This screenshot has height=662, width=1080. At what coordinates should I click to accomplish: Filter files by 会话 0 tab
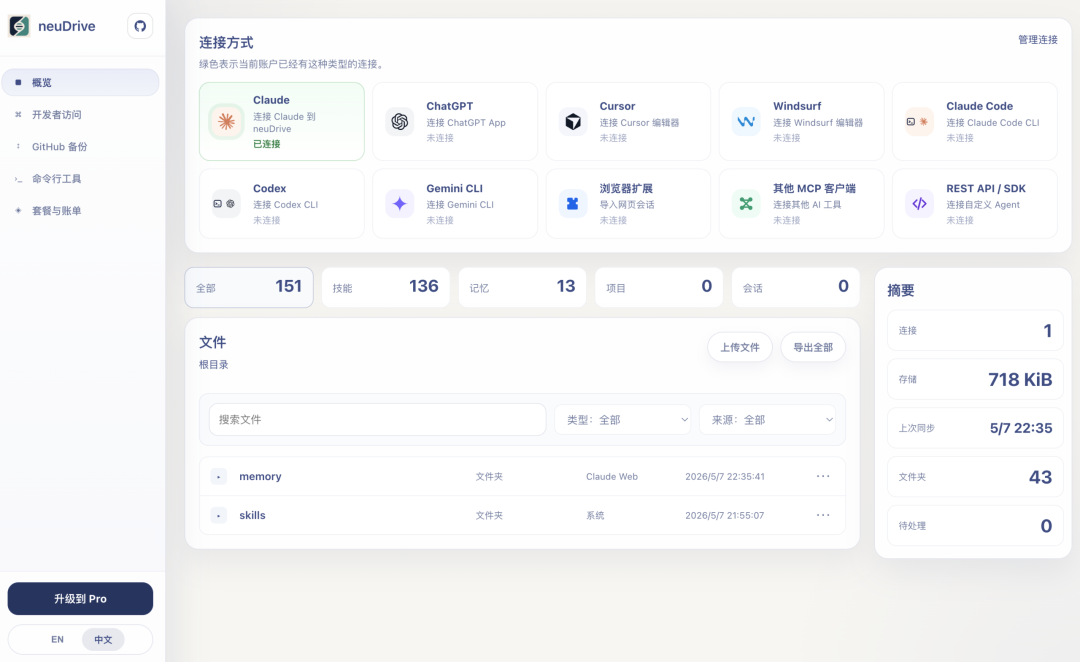796,287
